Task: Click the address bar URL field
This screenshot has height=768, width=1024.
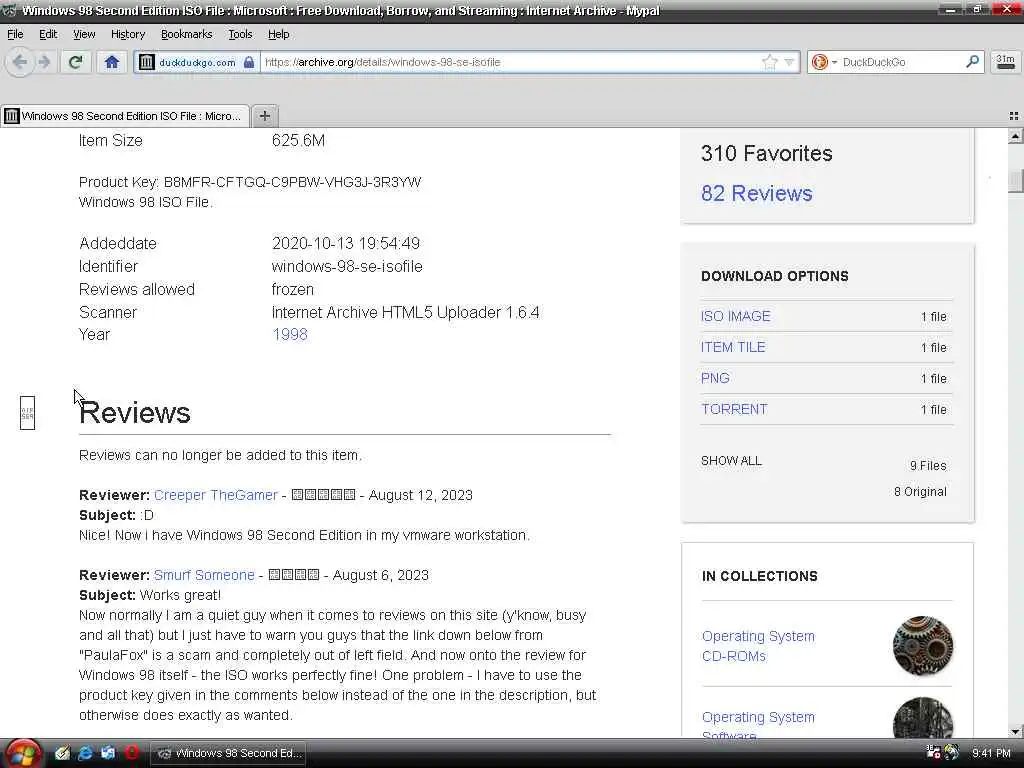Action: [x=509, y=62]
